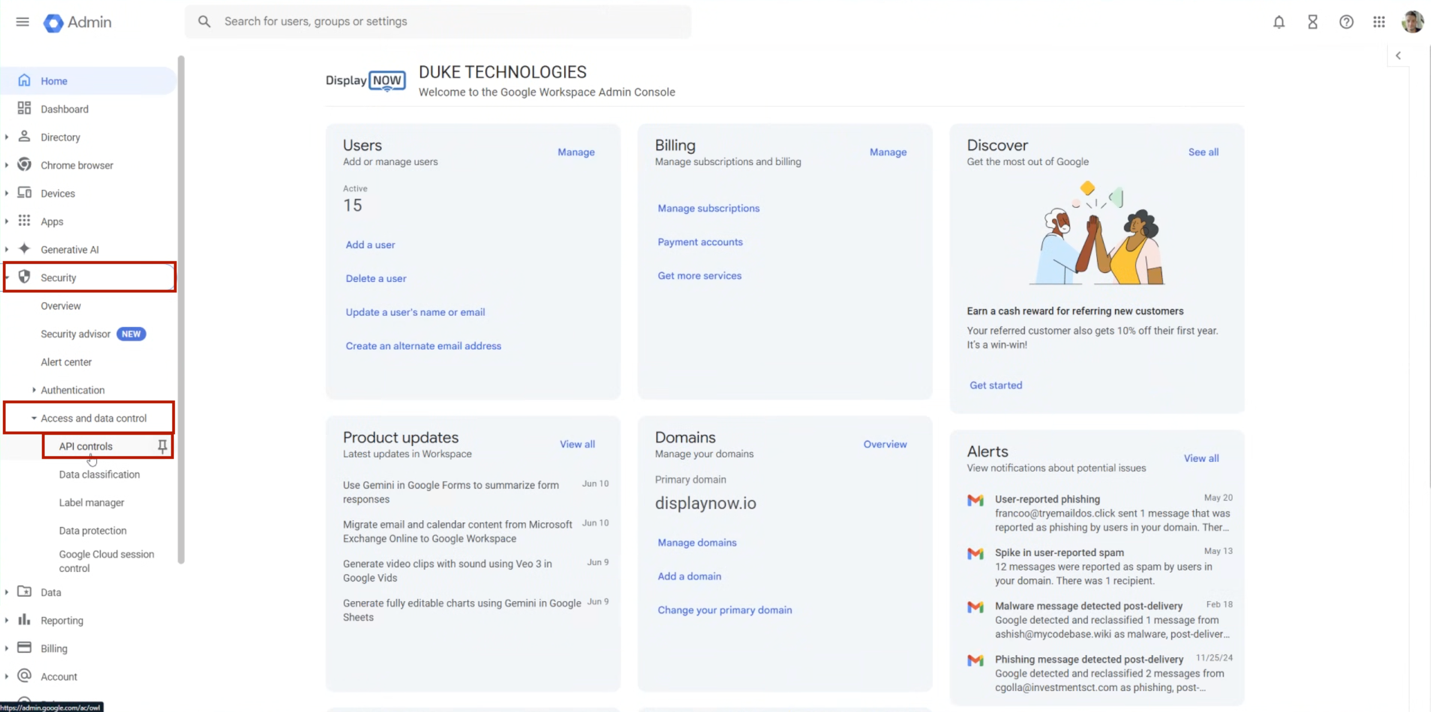Viewport: 1431px width, 712px height.
Task: Click the Google Admin logo
Action: [78, 22]
